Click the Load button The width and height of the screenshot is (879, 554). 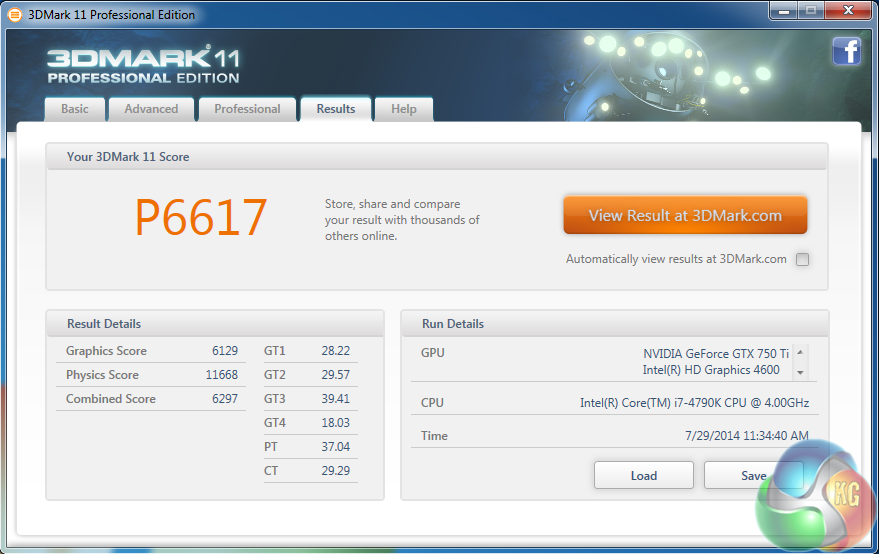coord(644,475)
